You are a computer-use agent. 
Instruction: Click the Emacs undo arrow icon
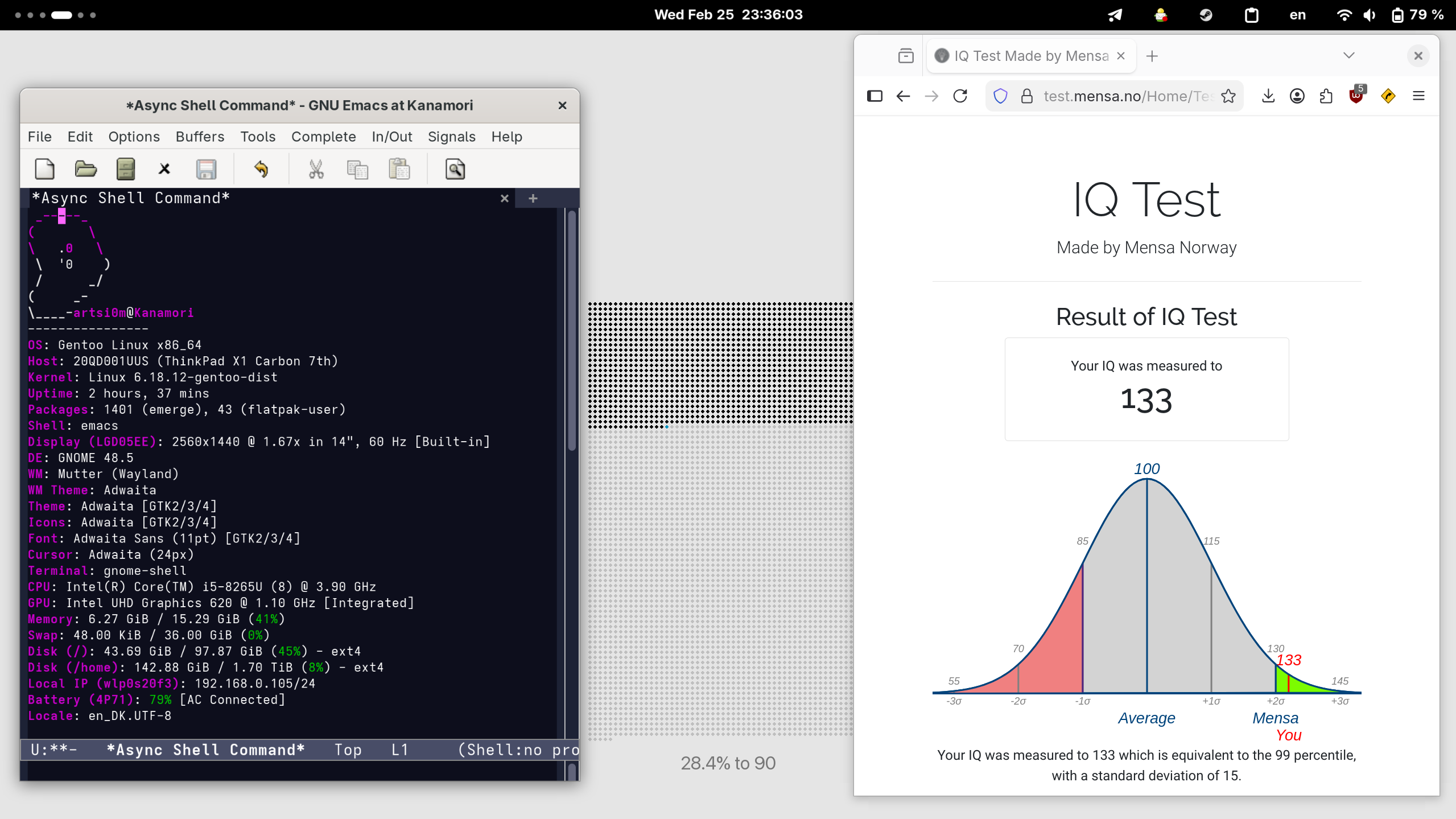261,169
